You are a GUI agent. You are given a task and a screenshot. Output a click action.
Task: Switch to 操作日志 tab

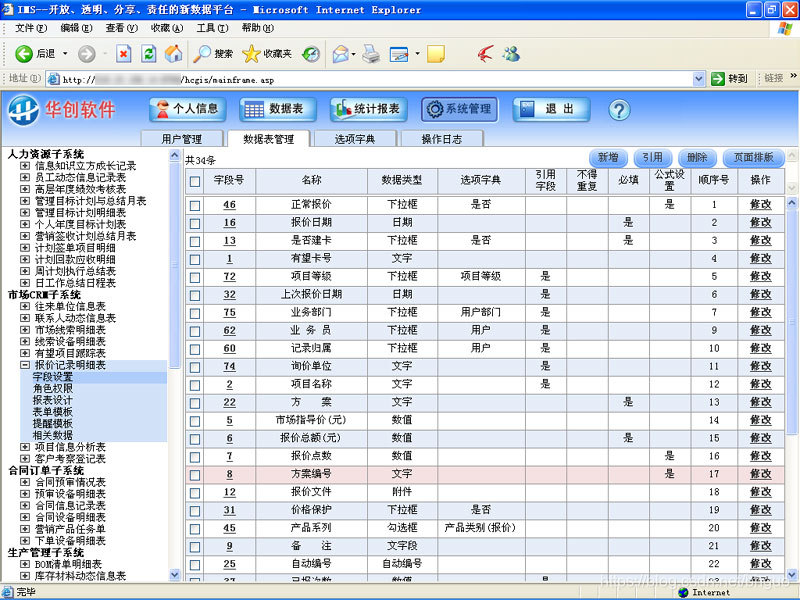click(442, 139)
